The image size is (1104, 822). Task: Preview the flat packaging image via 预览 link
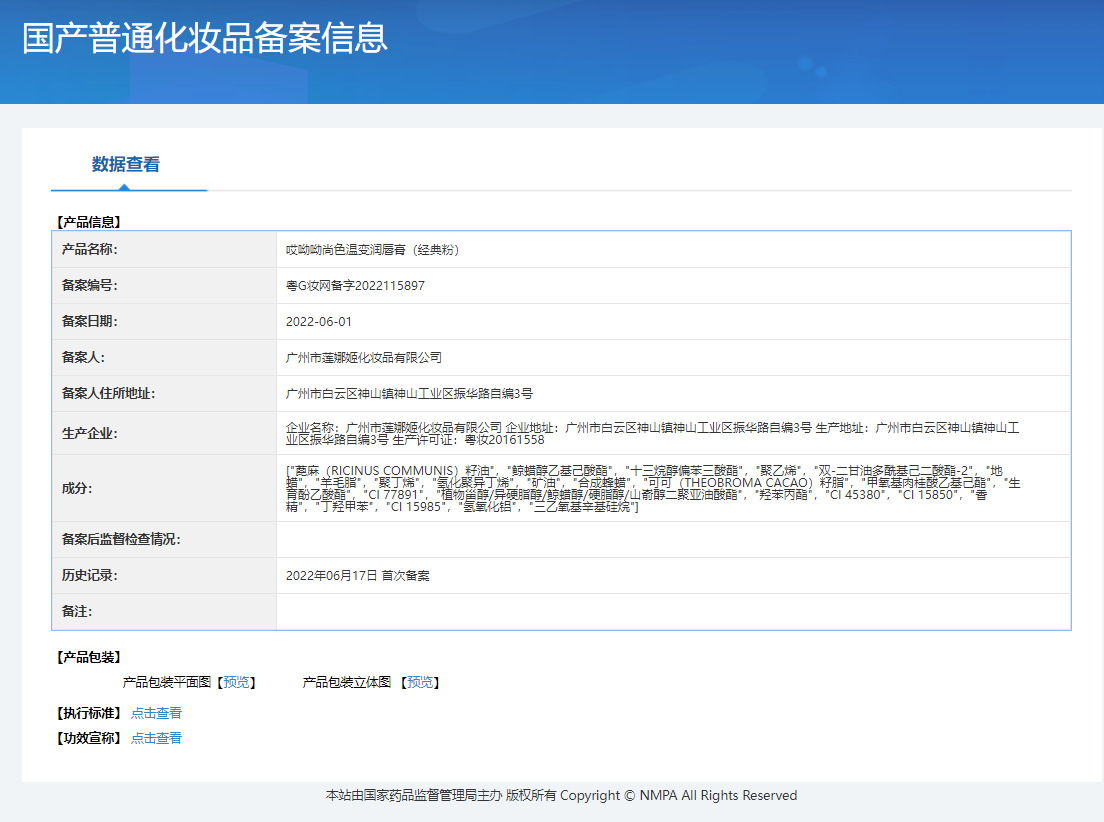click(237, 682)
